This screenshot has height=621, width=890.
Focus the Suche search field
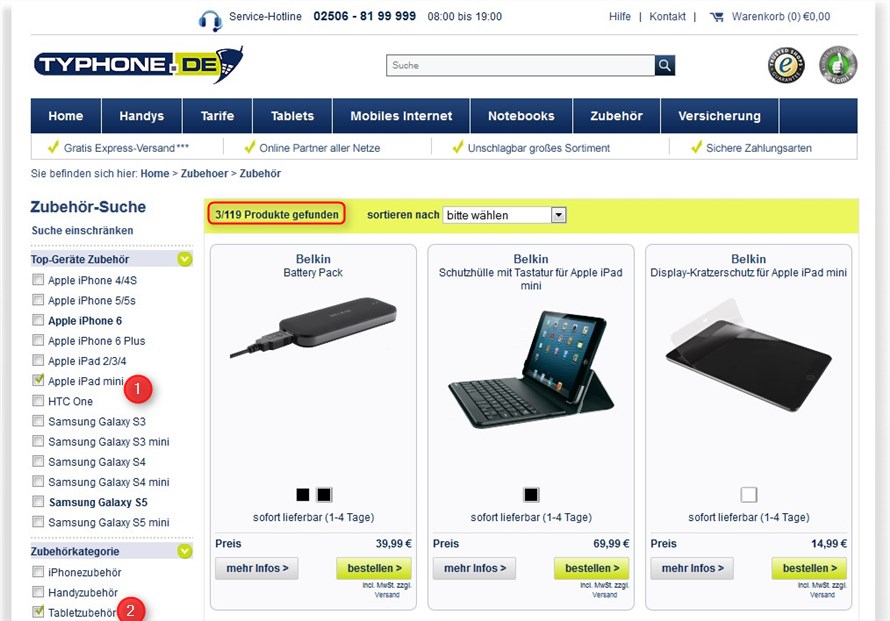tap(520, 65)
